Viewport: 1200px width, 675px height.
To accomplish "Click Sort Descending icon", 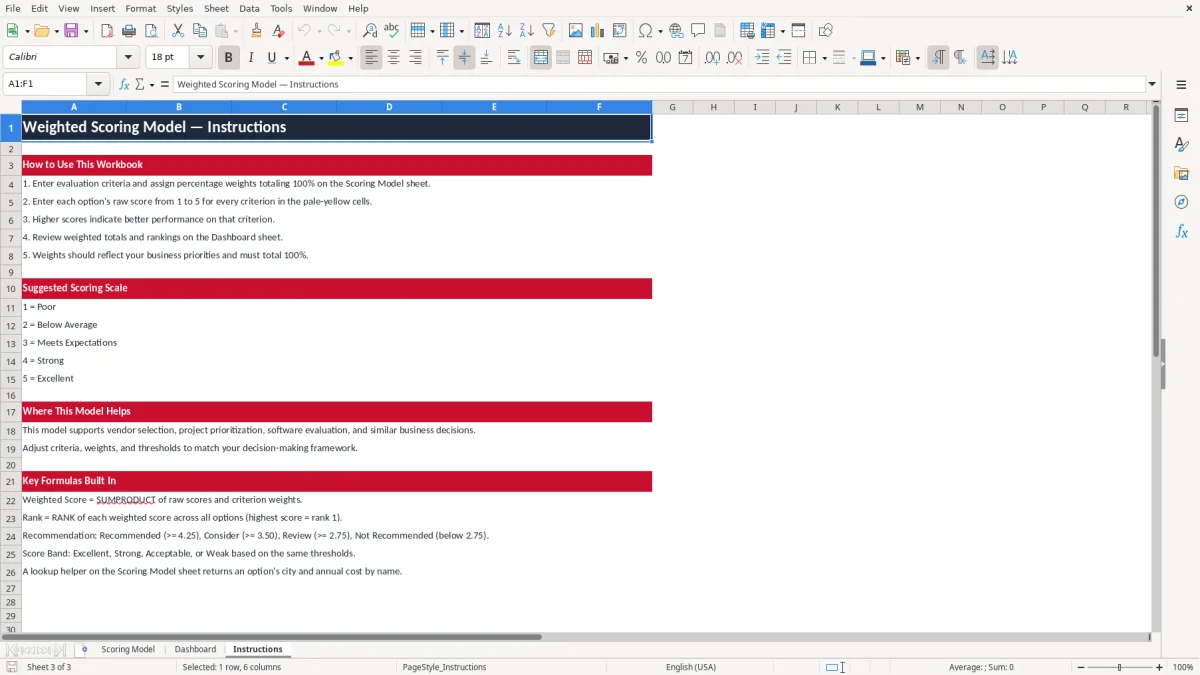I will coord(527,31).
